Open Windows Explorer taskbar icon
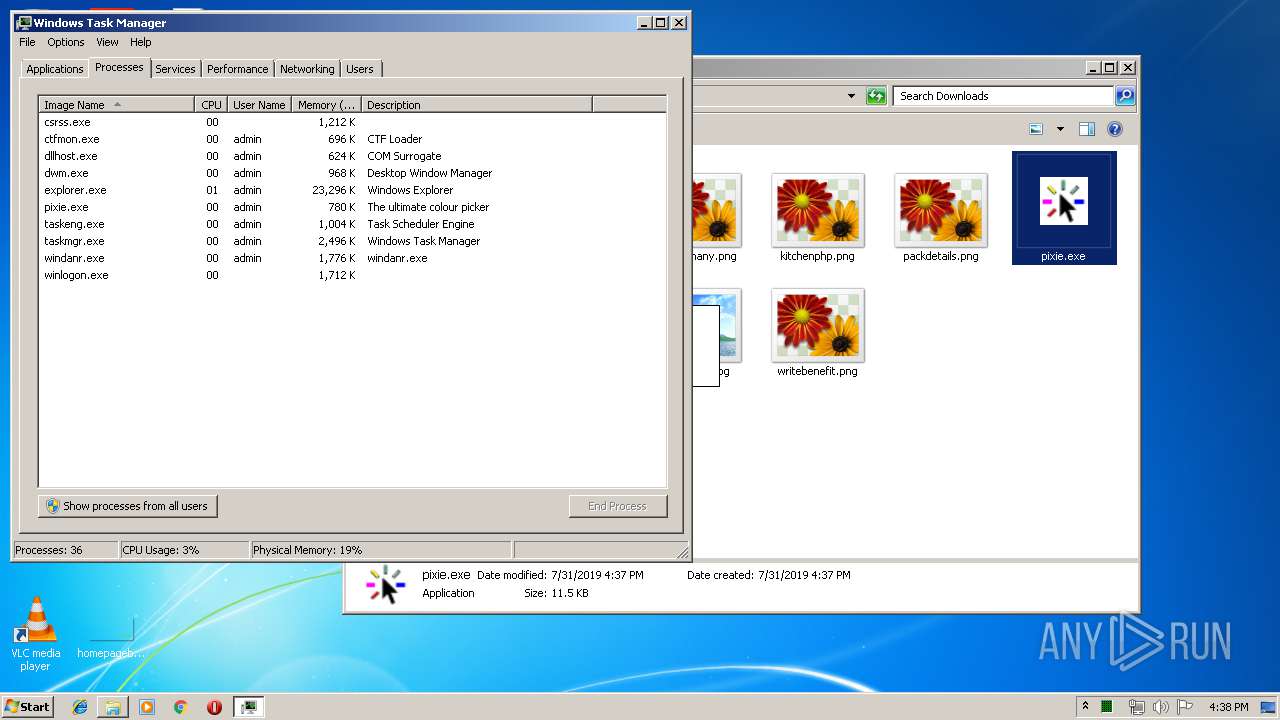This screenshot has height=720, width=1280. coord(113,706)
